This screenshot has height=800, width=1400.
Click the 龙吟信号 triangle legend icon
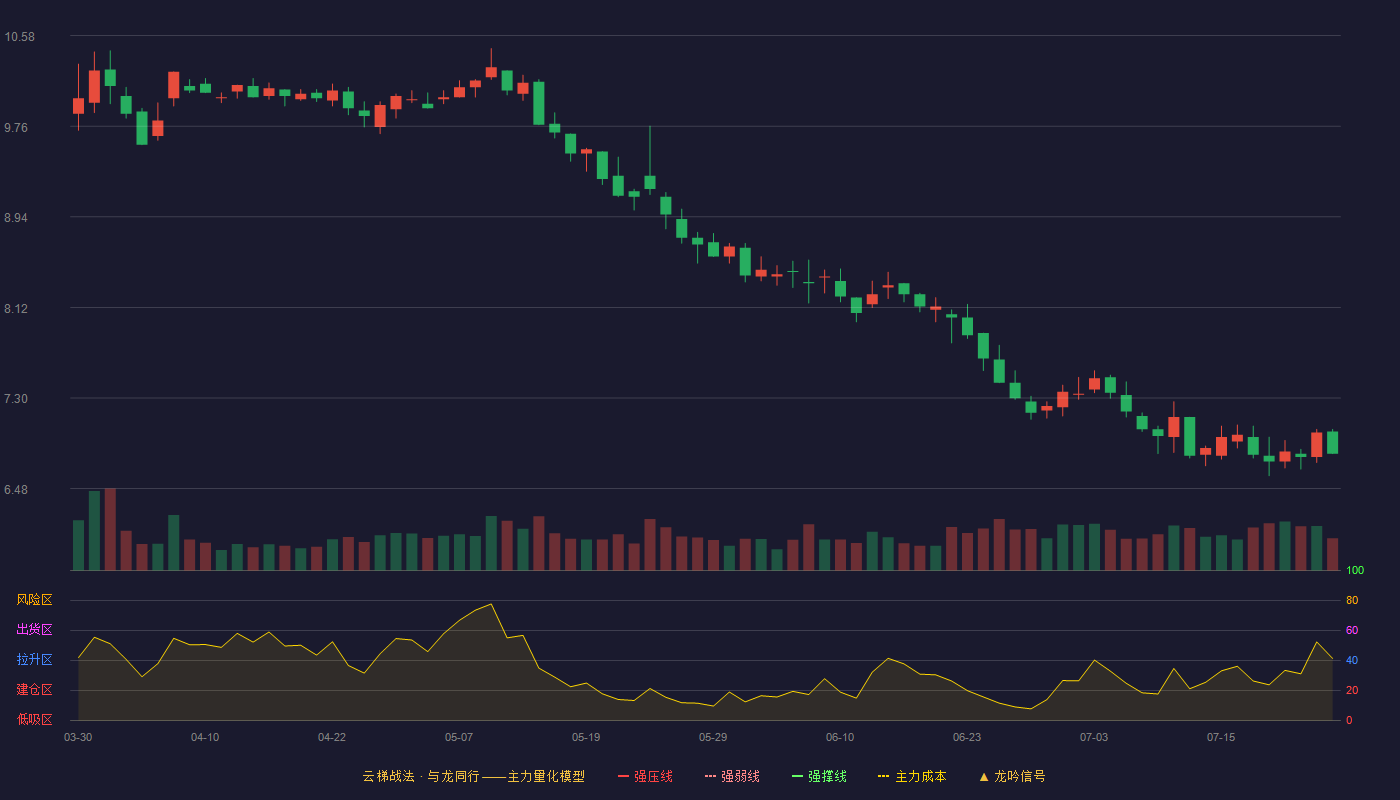click(x=983, y=776)
